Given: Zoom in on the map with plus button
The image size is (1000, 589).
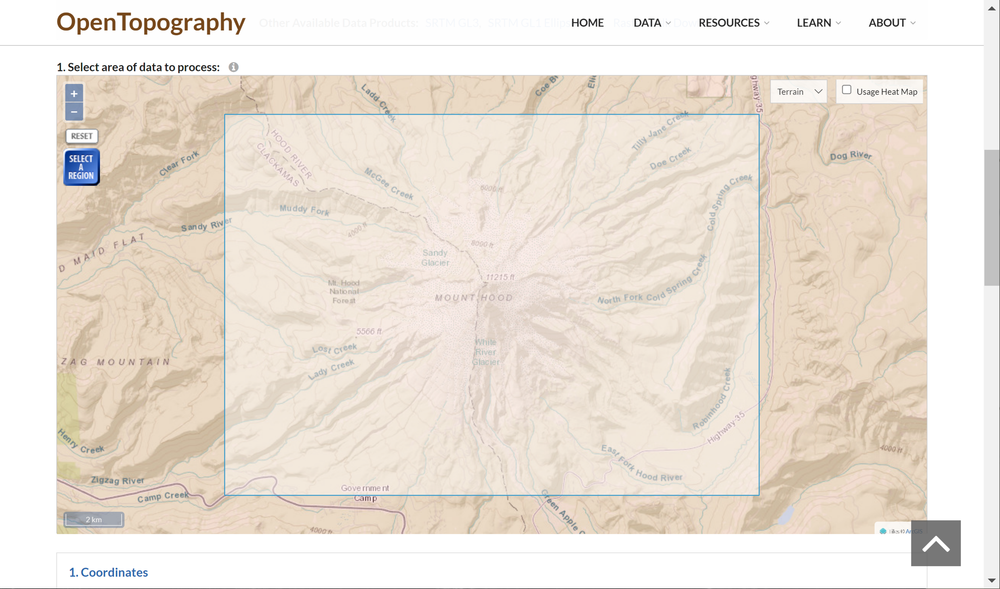Looking at the screenshot, I should (x=74, y=94).
